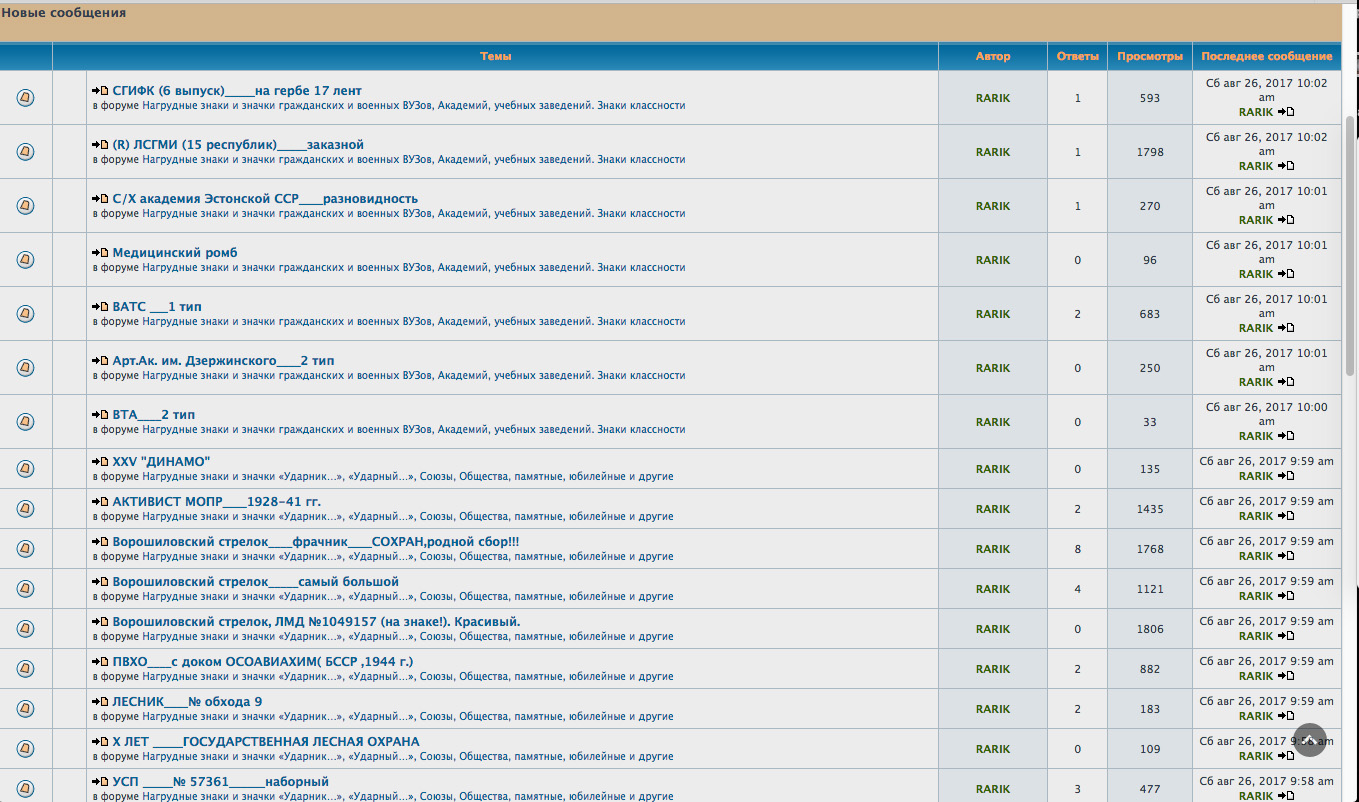Screen dimensions: 1359x802
Task: Click newest-post icon before ПВХО topic title
Action: click(x=100, y=662)
